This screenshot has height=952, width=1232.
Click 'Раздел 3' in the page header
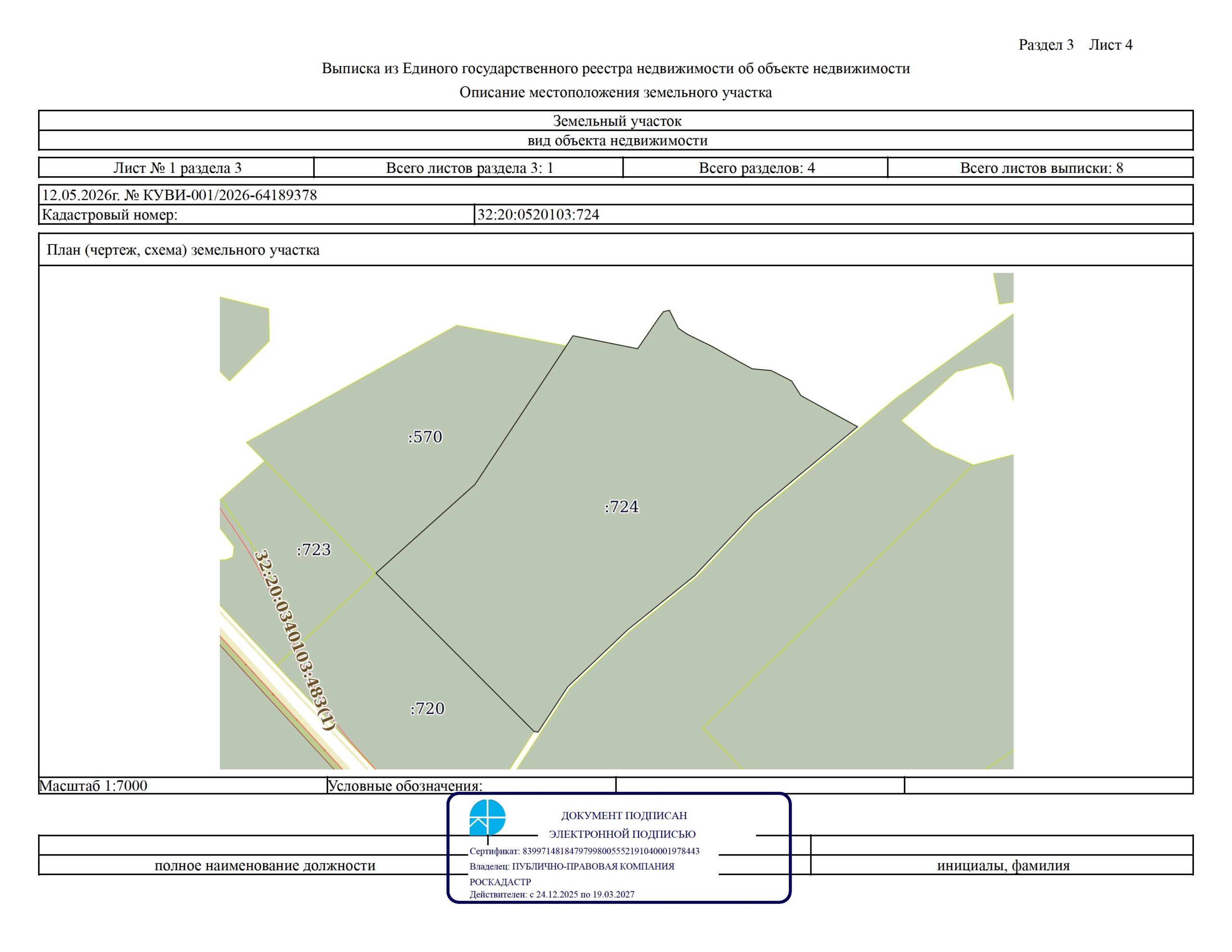(1046, 45)
